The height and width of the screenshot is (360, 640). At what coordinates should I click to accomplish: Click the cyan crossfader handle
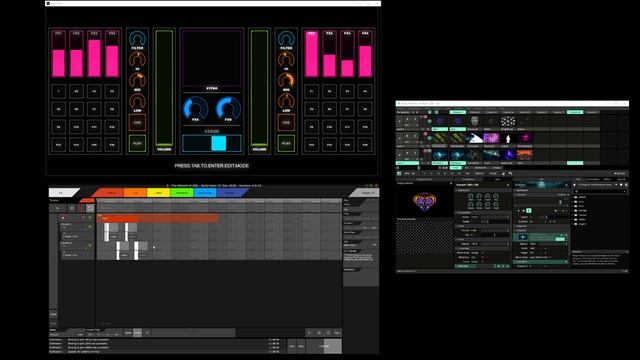tap(219, 143)
